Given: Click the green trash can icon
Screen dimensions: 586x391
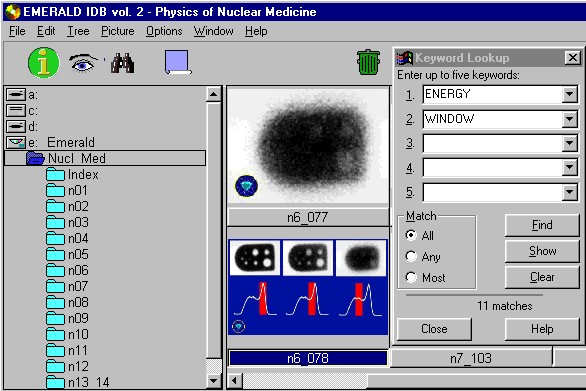Looking at the screenshot, I should [x=368, y=62].
